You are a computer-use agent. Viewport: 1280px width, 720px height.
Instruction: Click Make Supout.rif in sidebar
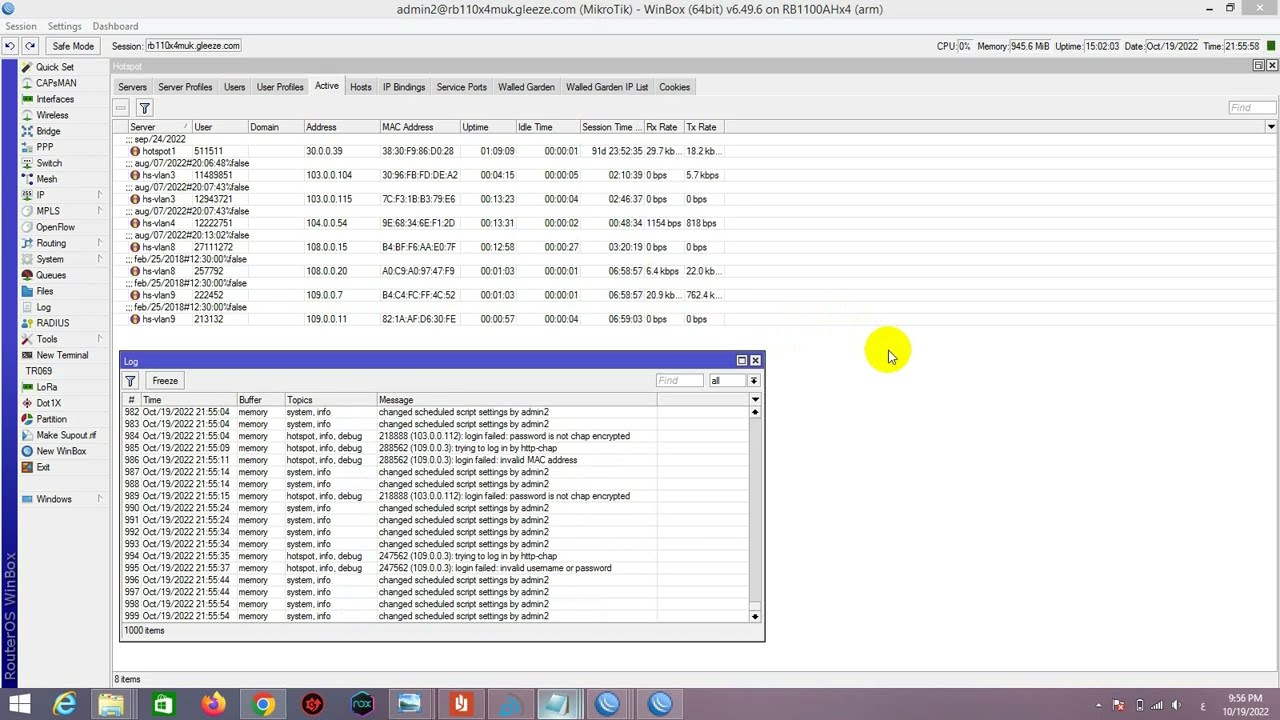(x=66, y=435)
